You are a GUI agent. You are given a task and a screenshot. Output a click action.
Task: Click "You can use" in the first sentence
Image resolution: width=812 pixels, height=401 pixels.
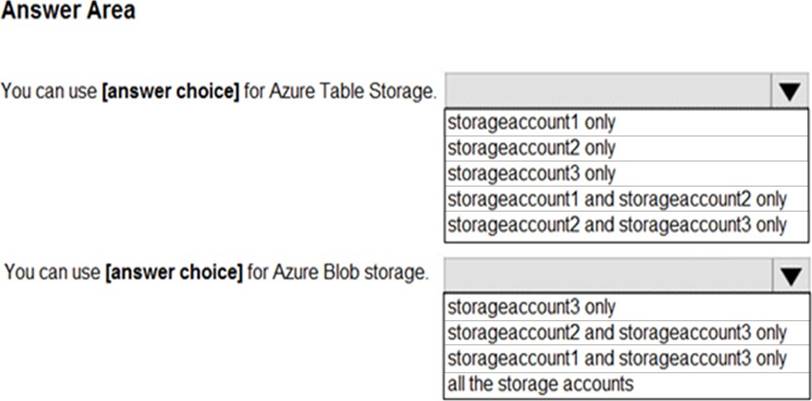(49, 92)
